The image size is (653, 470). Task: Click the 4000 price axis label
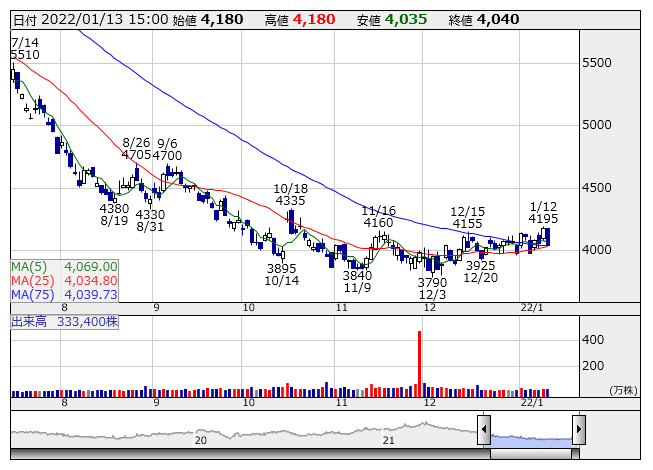[x=597, y=250]
